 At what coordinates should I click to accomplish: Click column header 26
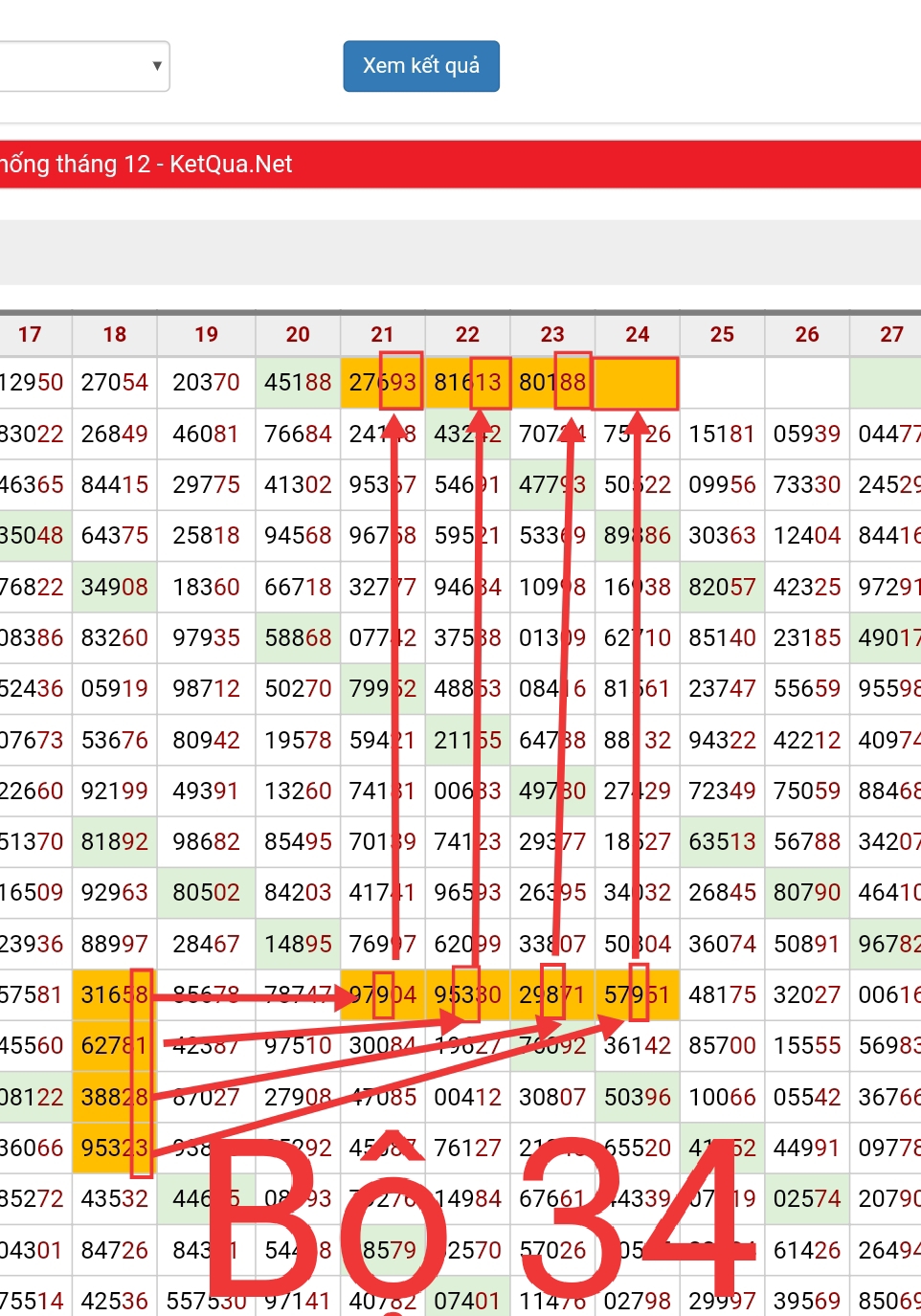tap(806, 334)
